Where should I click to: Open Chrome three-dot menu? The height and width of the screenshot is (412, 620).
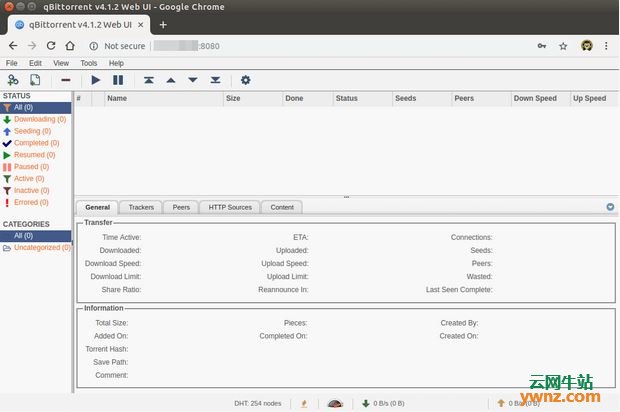tap(606, 46)
